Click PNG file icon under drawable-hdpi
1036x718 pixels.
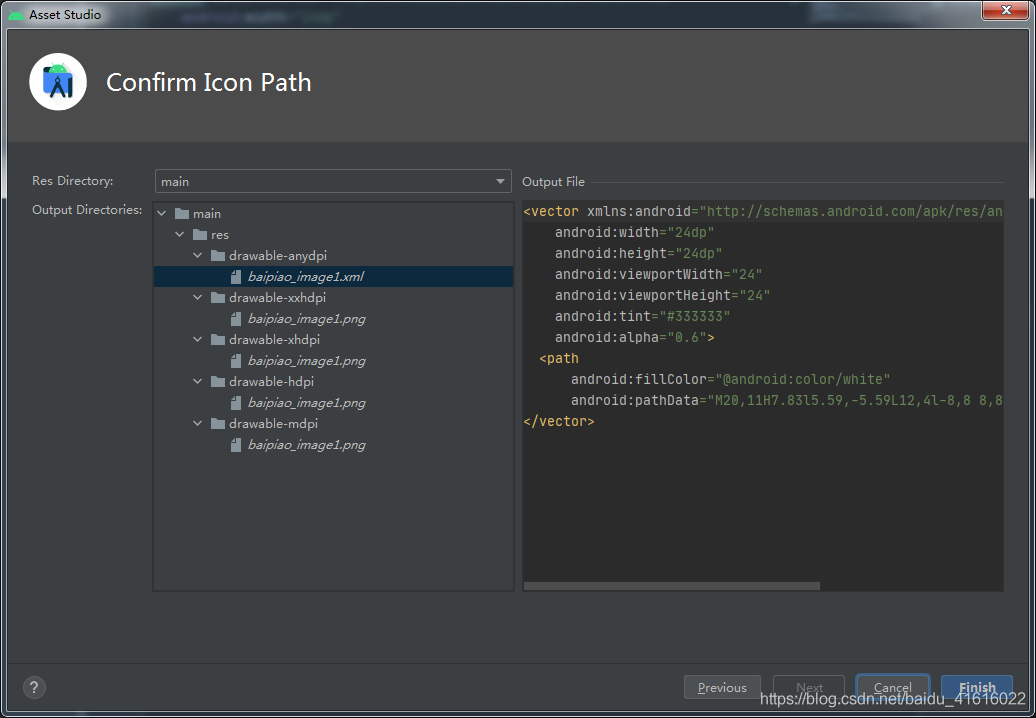236,403
